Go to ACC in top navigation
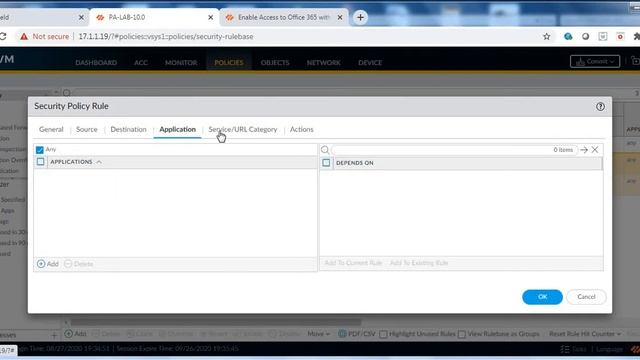 click(141, 62)
